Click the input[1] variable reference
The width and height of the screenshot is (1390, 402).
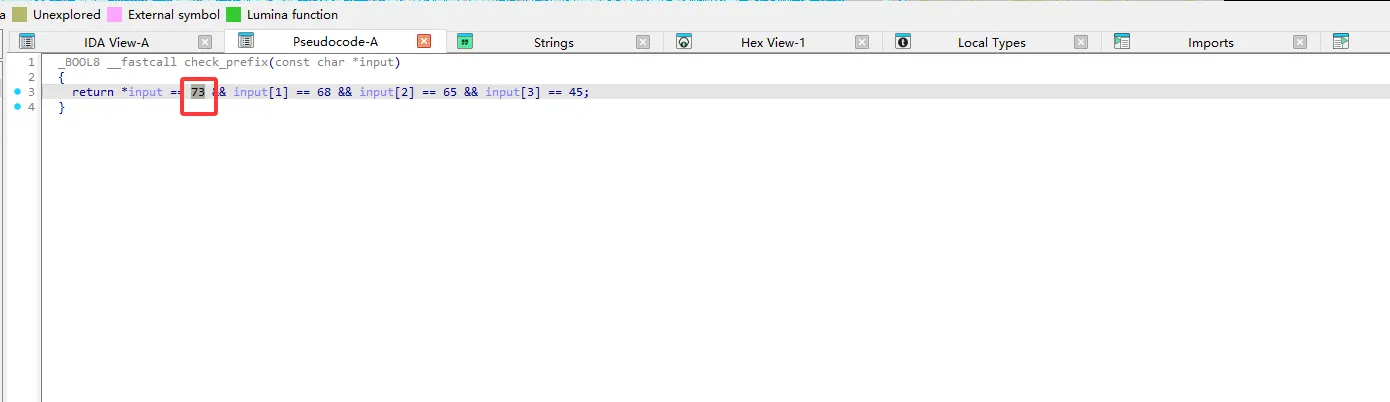[x=261, y=92]
